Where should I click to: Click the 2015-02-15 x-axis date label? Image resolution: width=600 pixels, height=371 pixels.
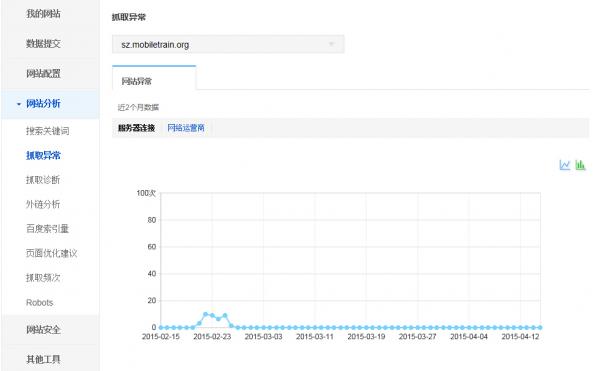(161, 337)
